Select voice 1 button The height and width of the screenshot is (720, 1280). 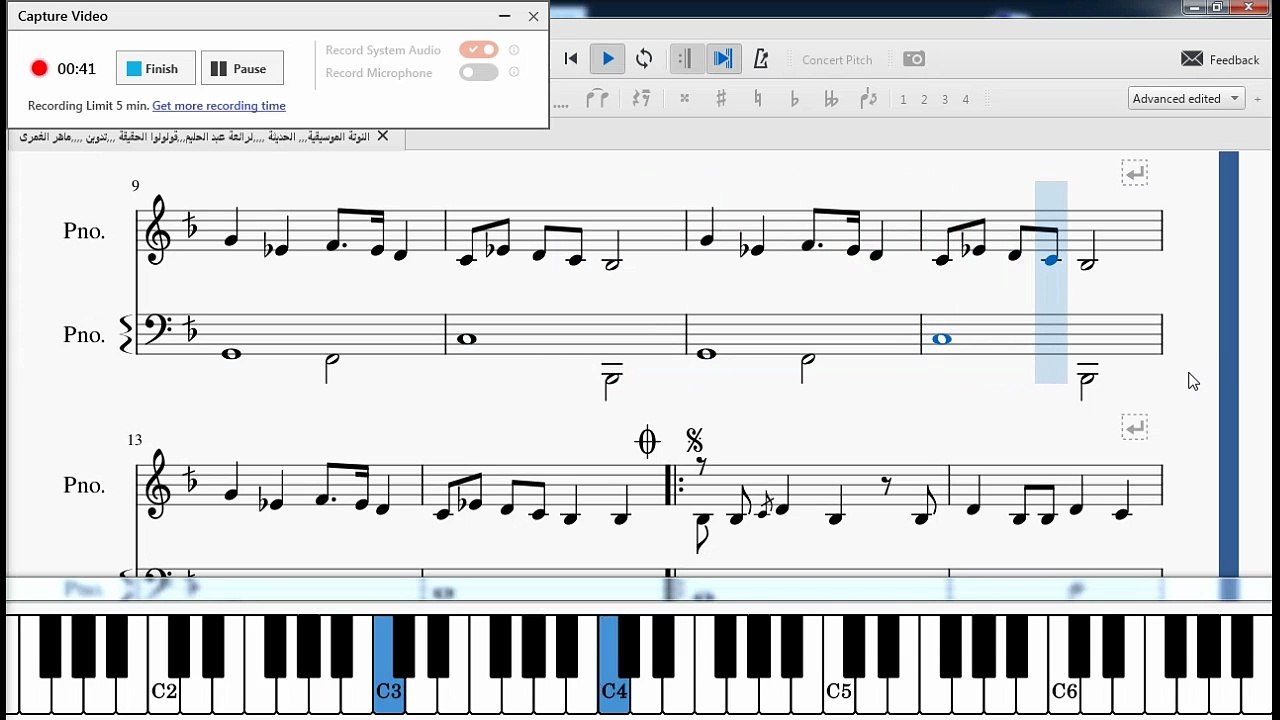tap(903, 100)
